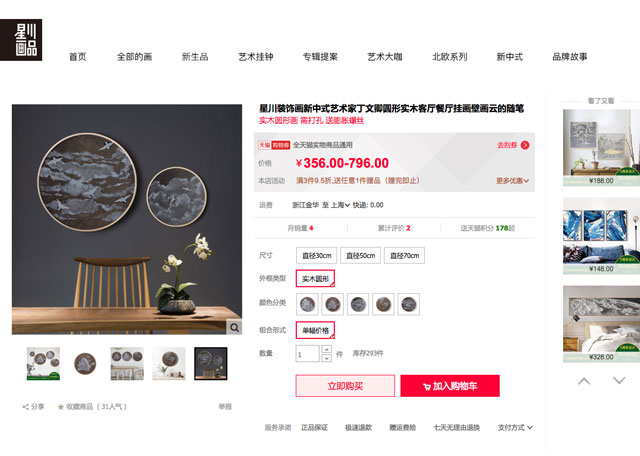Click the red arrow icon beside 去刮券

tap(525, 145)
